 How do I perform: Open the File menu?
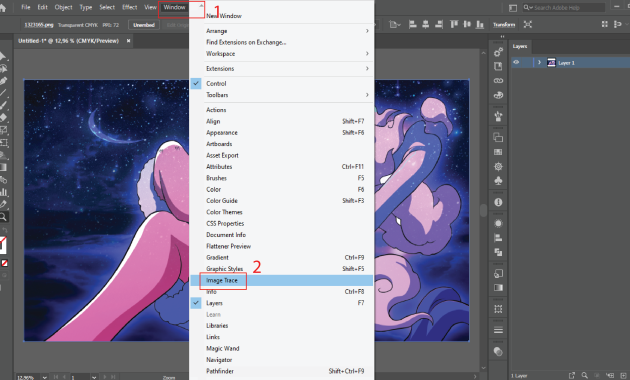(x=26, y=7)
